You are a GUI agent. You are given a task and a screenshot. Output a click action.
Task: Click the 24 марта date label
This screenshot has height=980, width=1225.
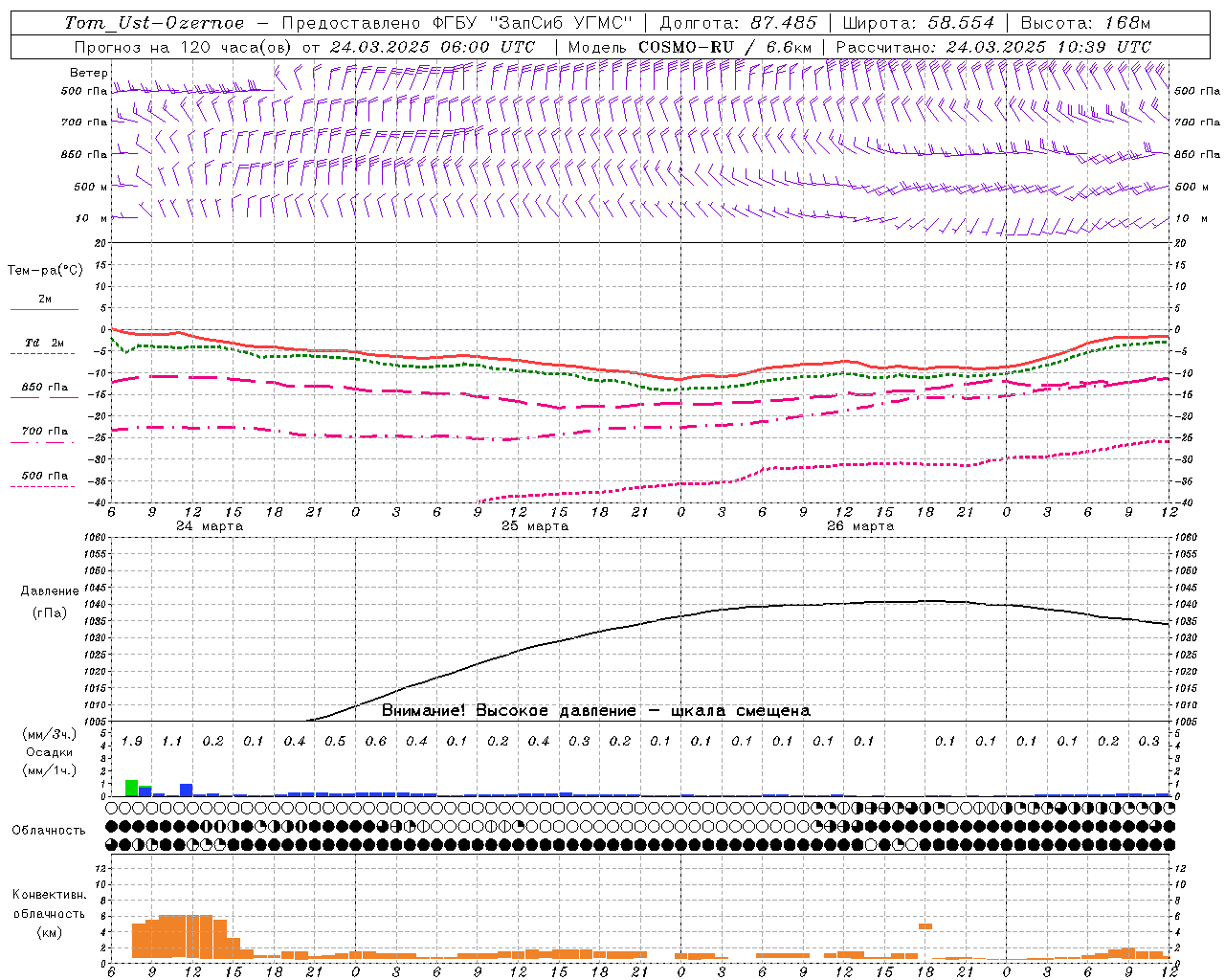tap(210, 526)
